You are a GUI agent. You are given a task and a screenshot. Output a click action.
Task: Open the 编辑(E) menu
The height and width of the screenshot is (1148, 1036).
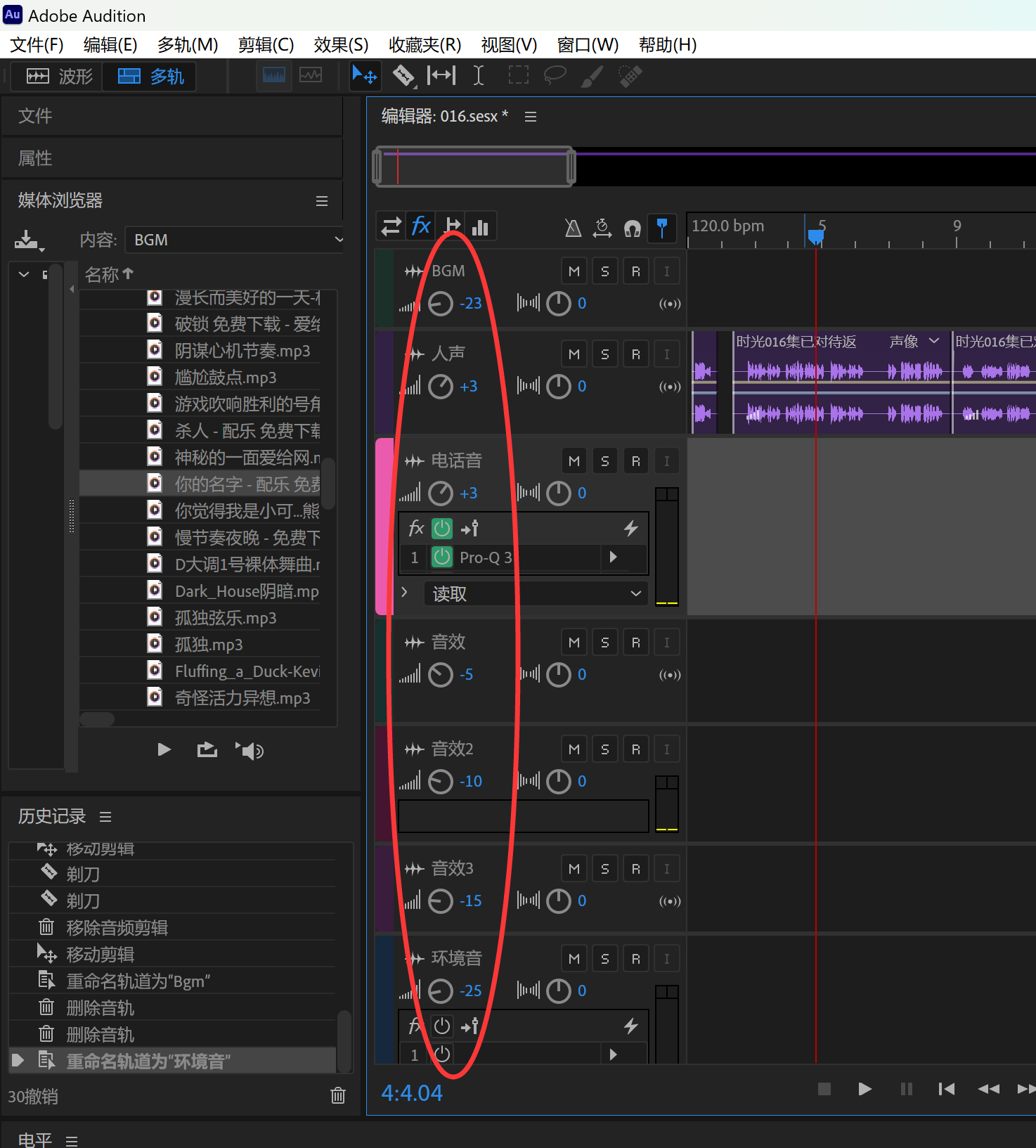[x=110, y=45]
